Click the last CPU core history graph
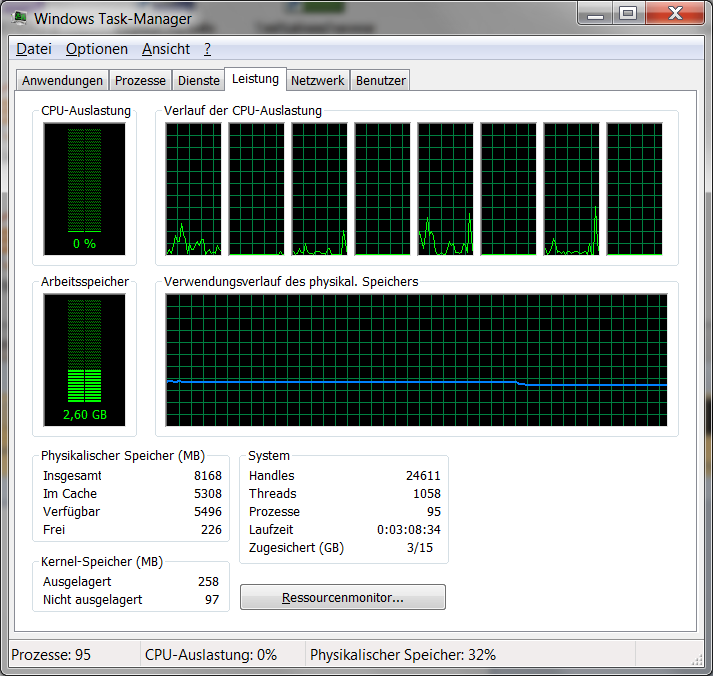 click(634, 189)
